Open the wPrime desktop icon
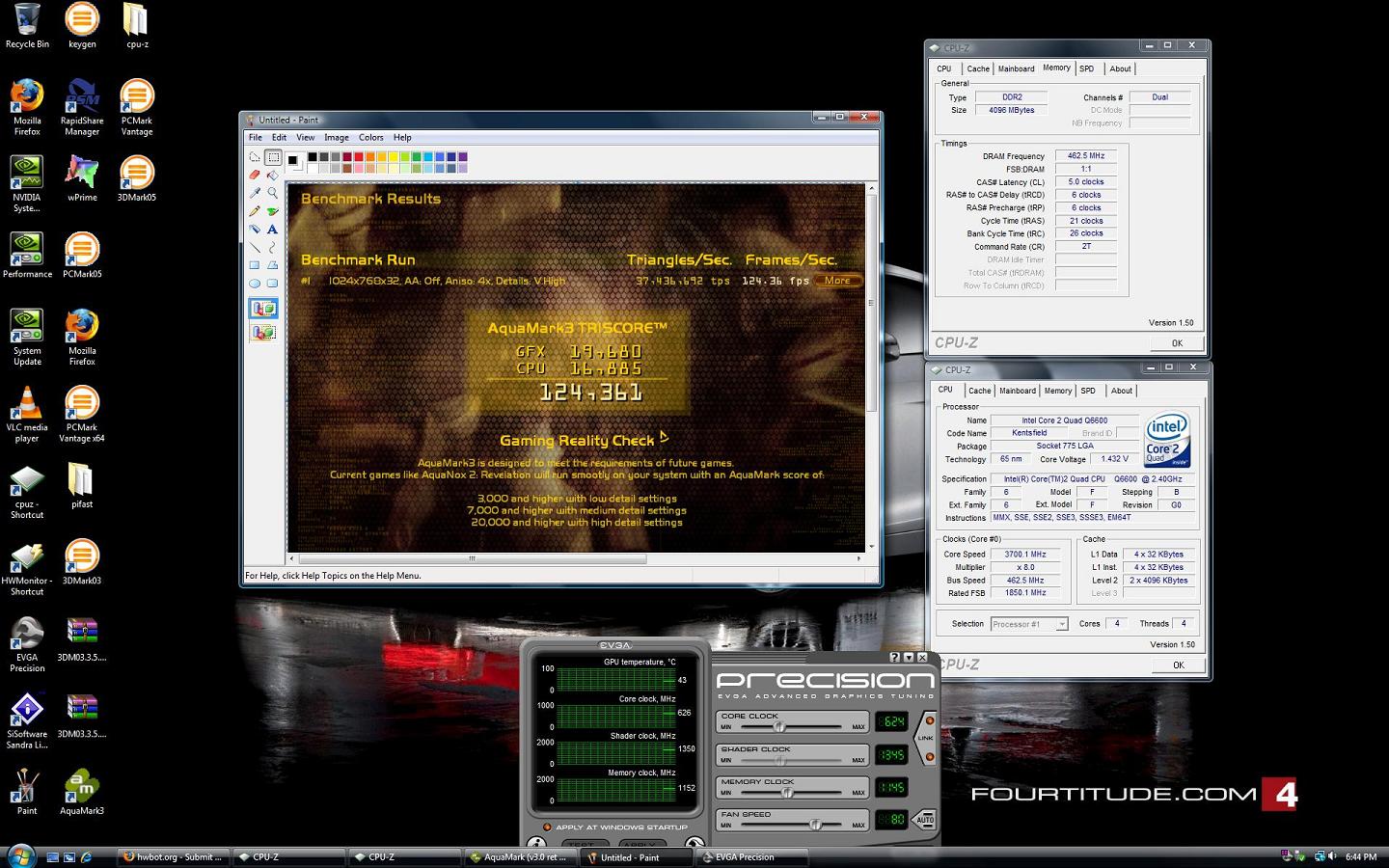 click(x=82, y=179)
